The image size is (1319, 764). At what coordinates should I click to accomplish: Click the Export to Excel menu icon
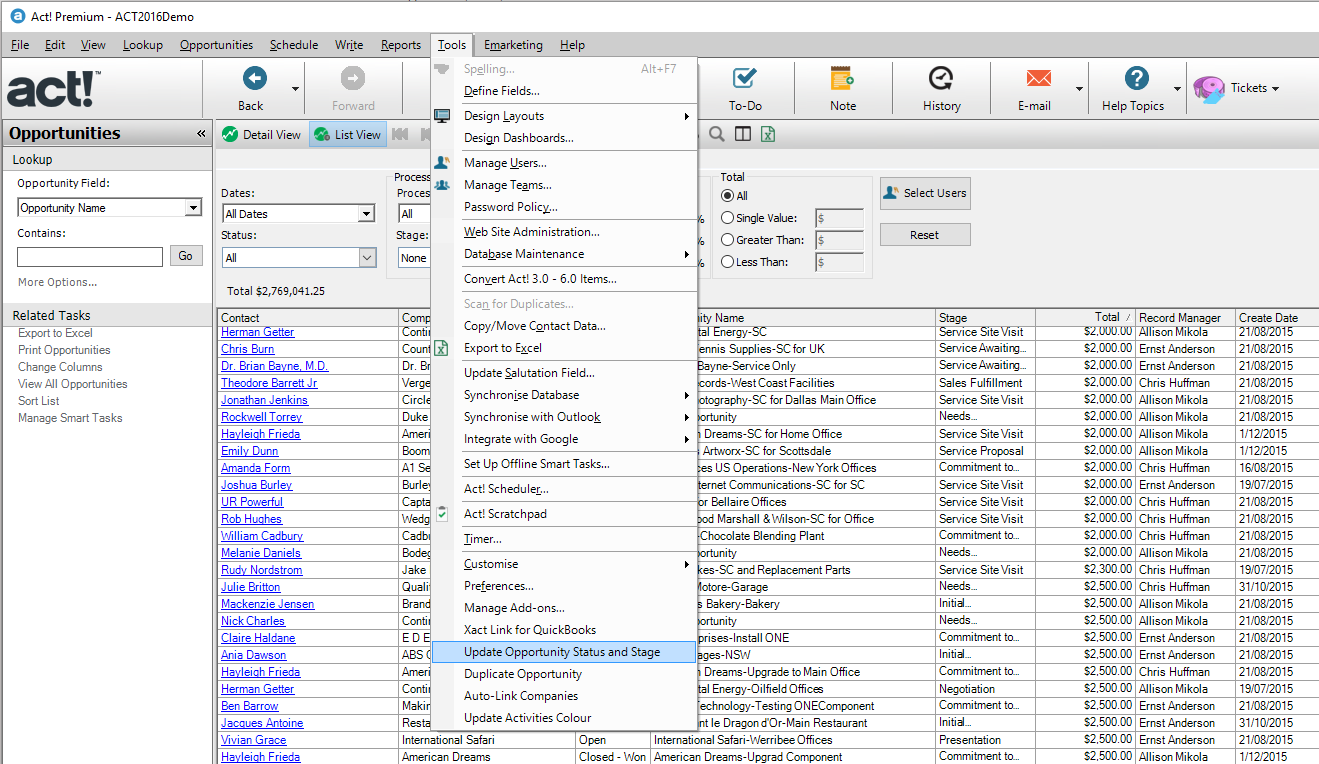pyautogui.click(x=442, y=348)
